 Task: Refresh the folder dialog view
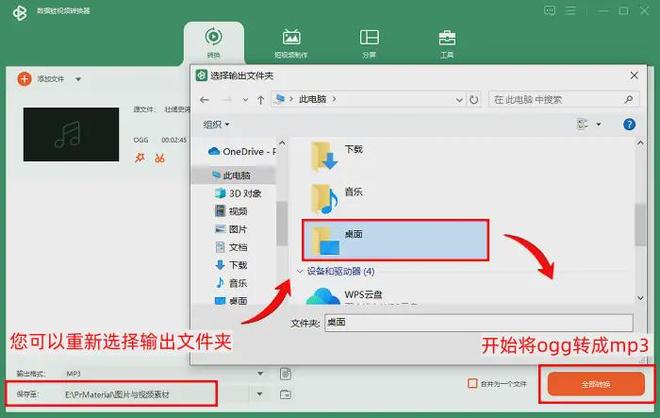point(474,100)
